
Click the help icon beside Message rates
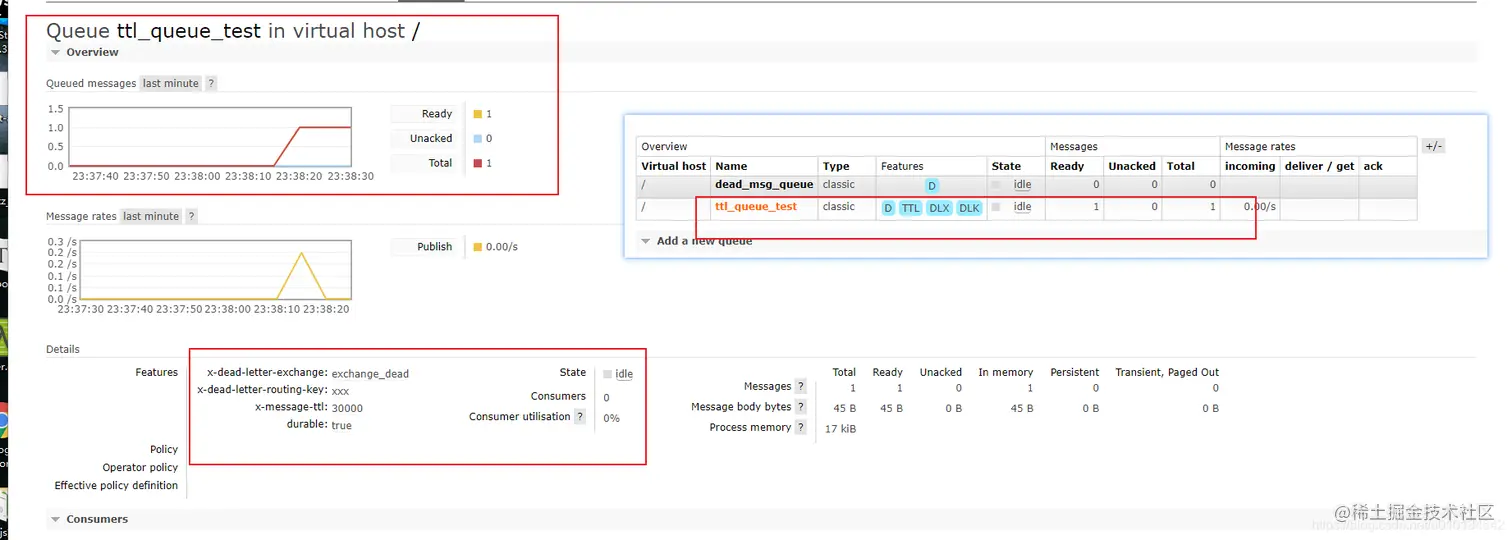[x=191, y=216]
